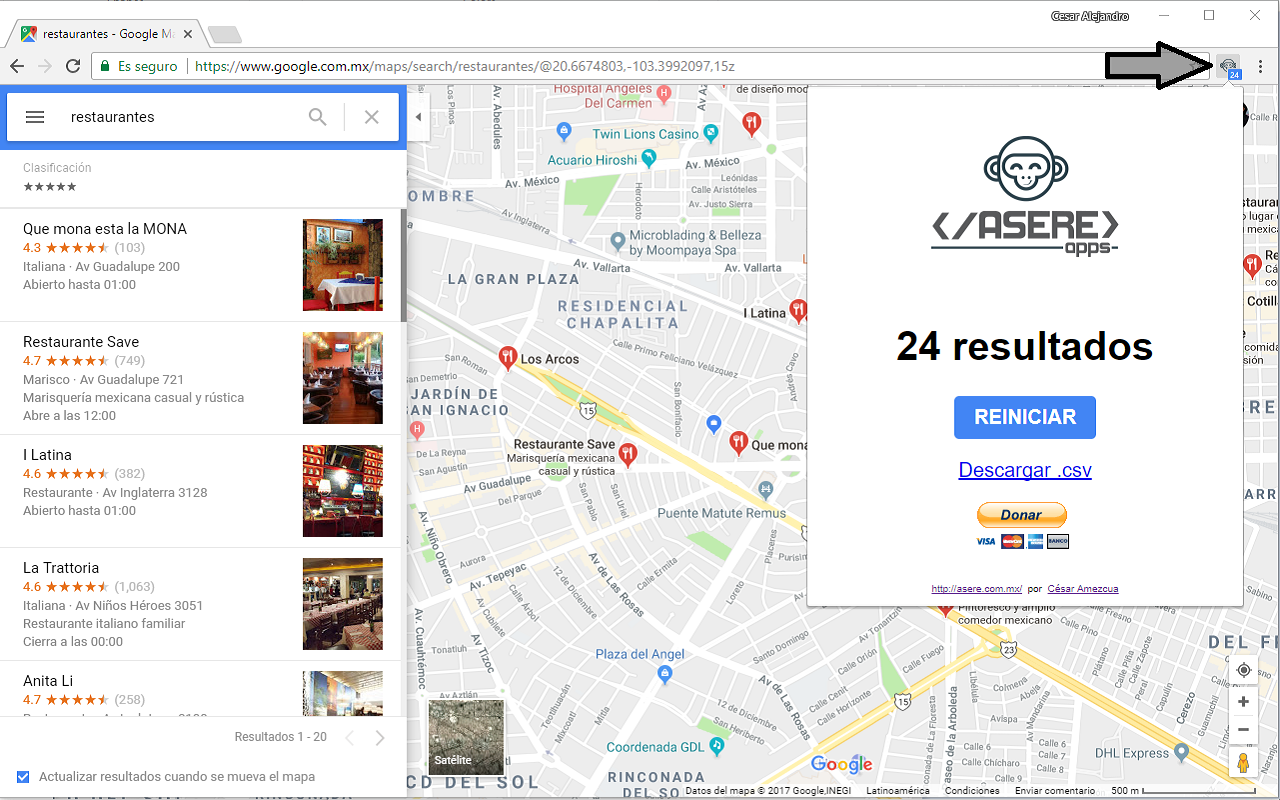Click the Condiciones footer link

tap(972, 791)
